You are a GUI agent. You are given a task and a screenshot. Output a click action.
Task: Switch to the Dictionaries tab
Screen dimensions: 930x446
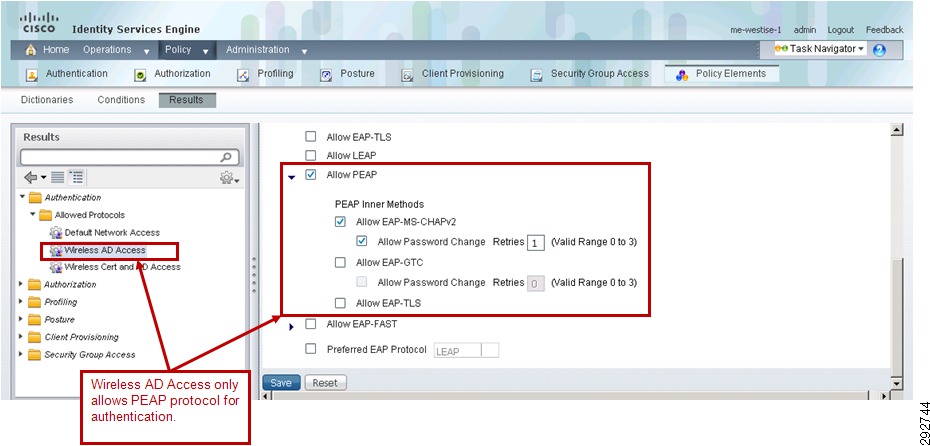(47, 100)
